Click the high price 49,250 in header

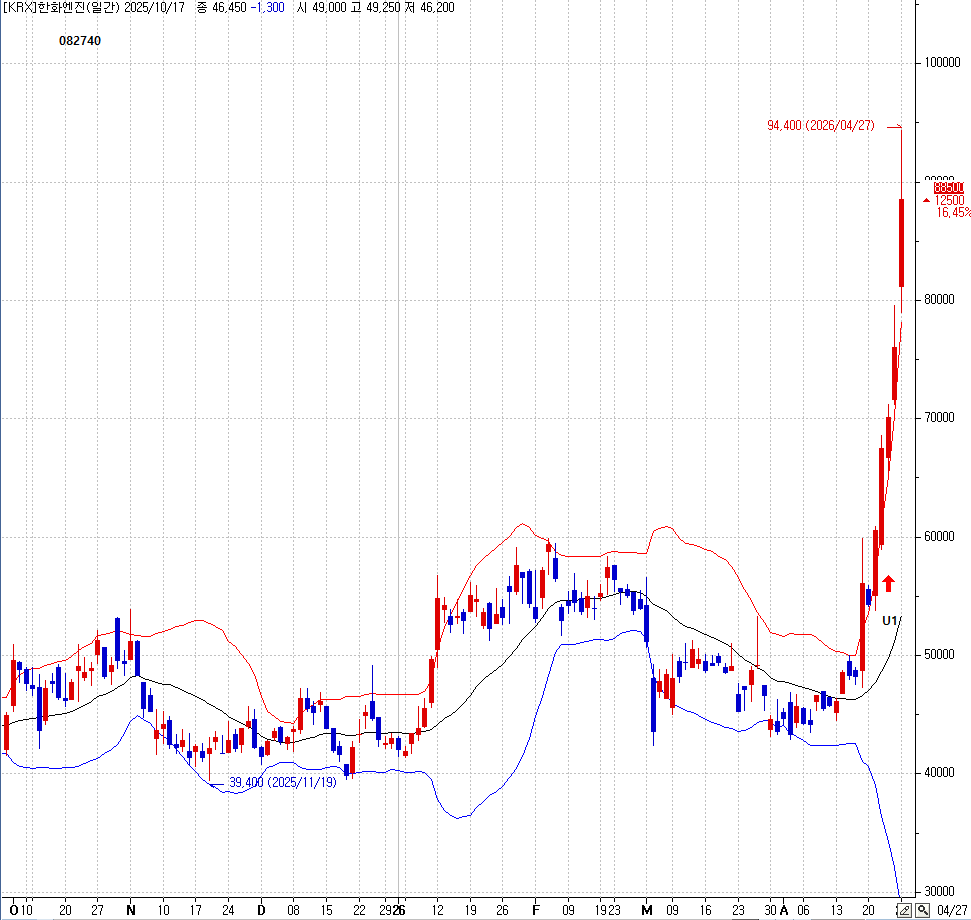point(383,7)
